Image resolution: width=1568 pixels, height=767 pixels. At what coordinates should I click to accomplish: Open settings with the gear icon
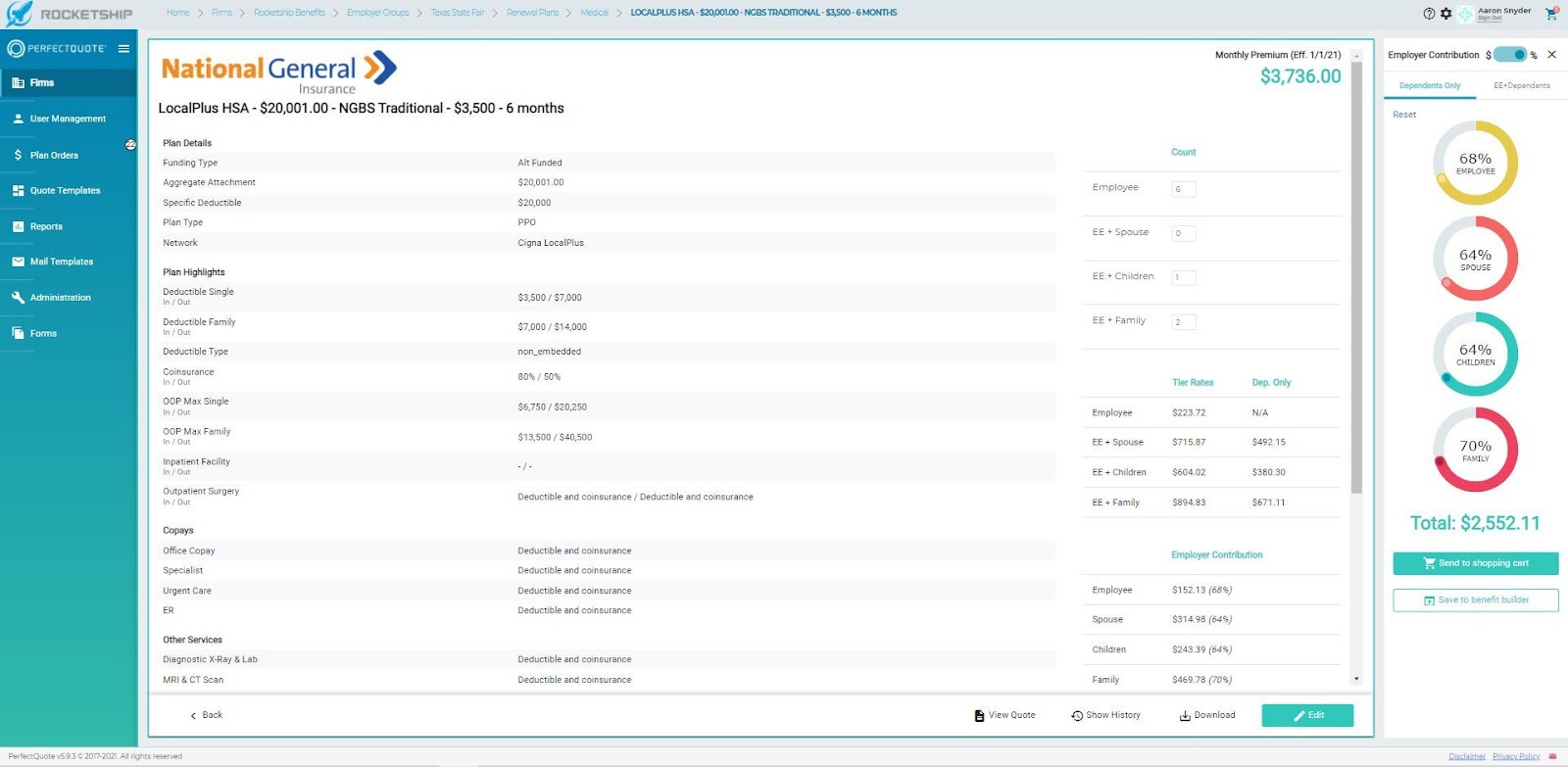[x=1445, y=14]
